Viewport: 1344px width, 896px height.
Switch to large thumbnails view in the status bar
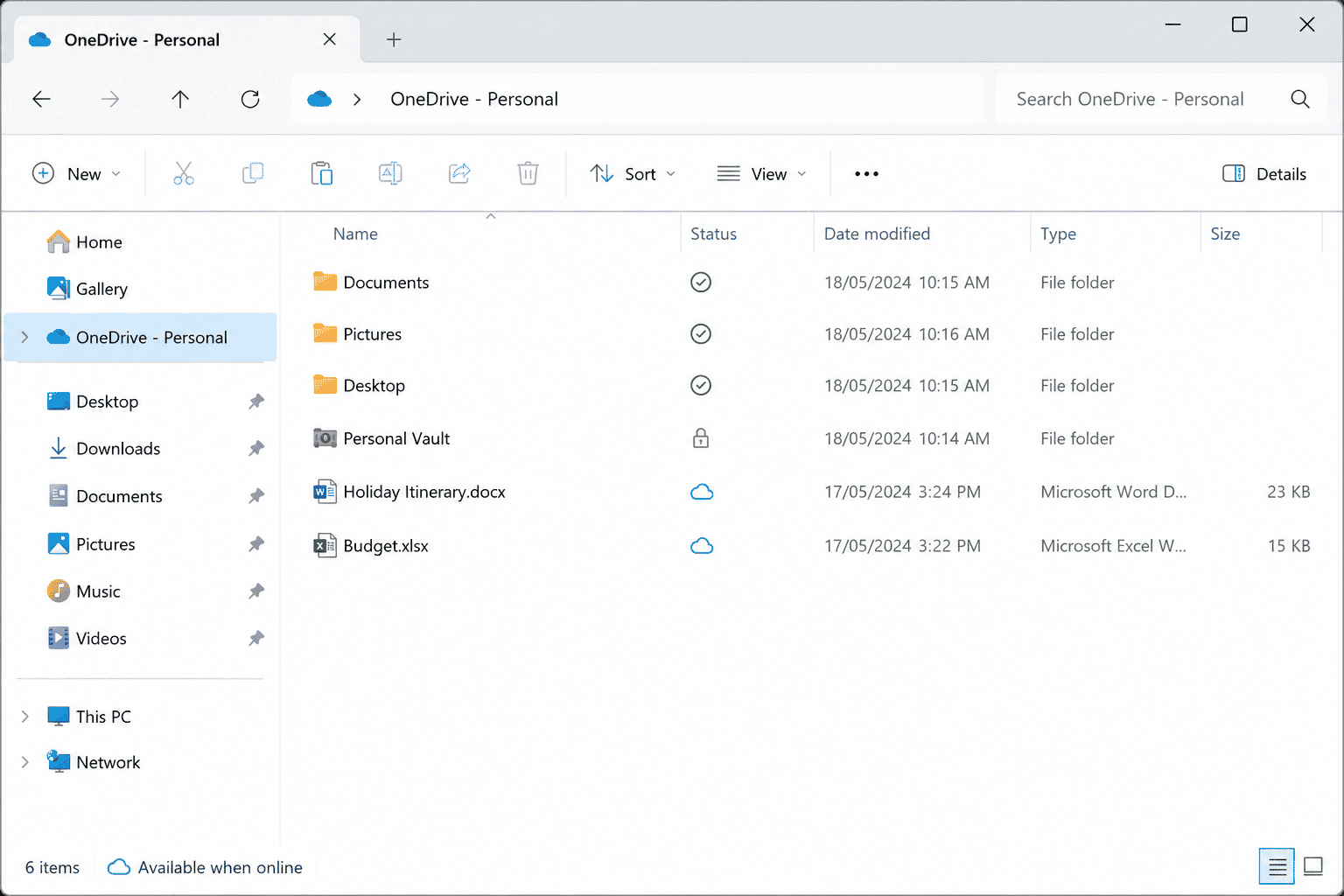[x=1313, y=866]
